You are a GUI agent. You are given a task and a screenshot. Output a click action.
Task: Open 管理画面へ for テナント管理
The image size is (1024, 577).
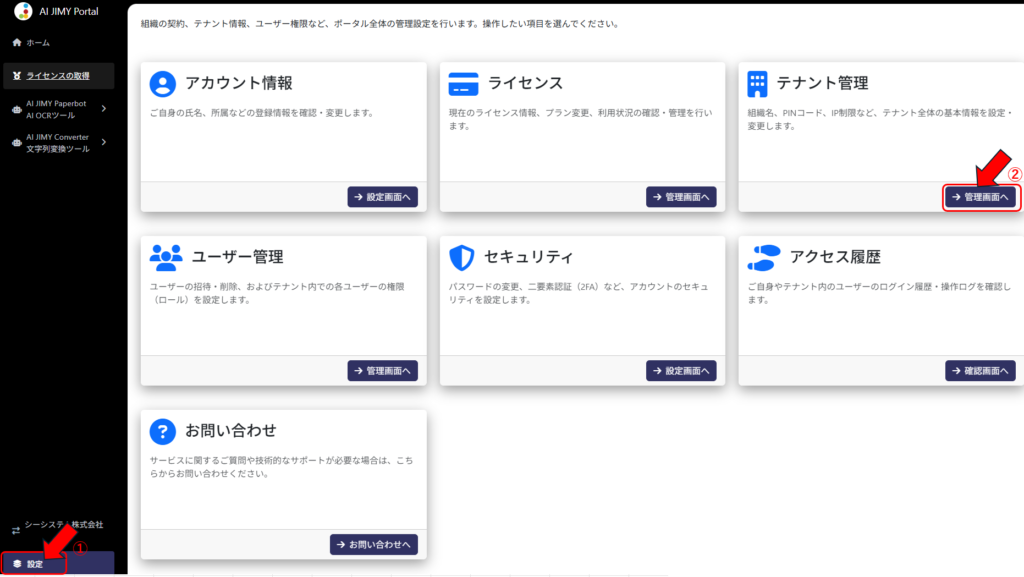[x=980, y=197]
